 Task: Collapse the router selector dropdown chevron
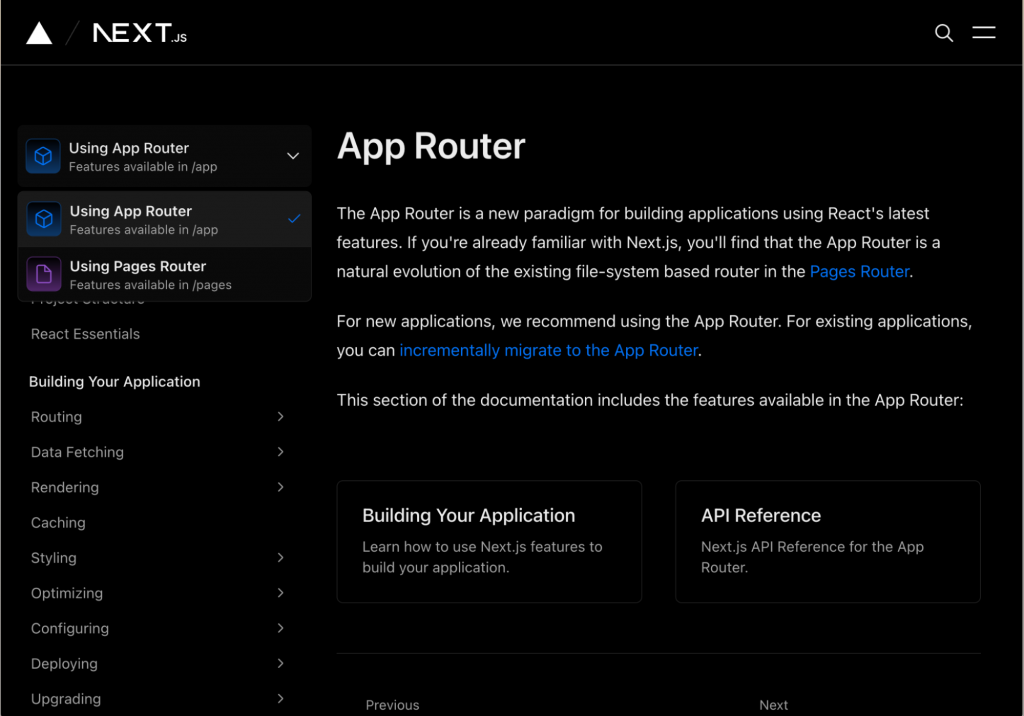point(293,156)
